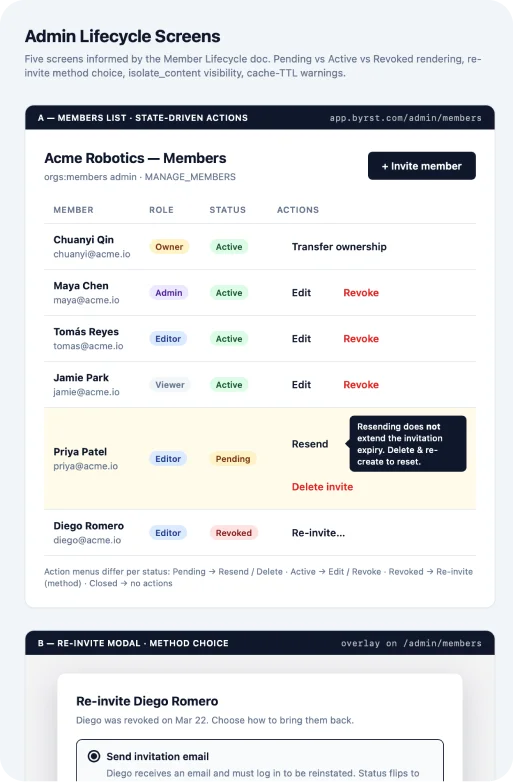514x782 pixels.
Task: Open Re-invite menu for Diego Romero
Action: (318, 533)
